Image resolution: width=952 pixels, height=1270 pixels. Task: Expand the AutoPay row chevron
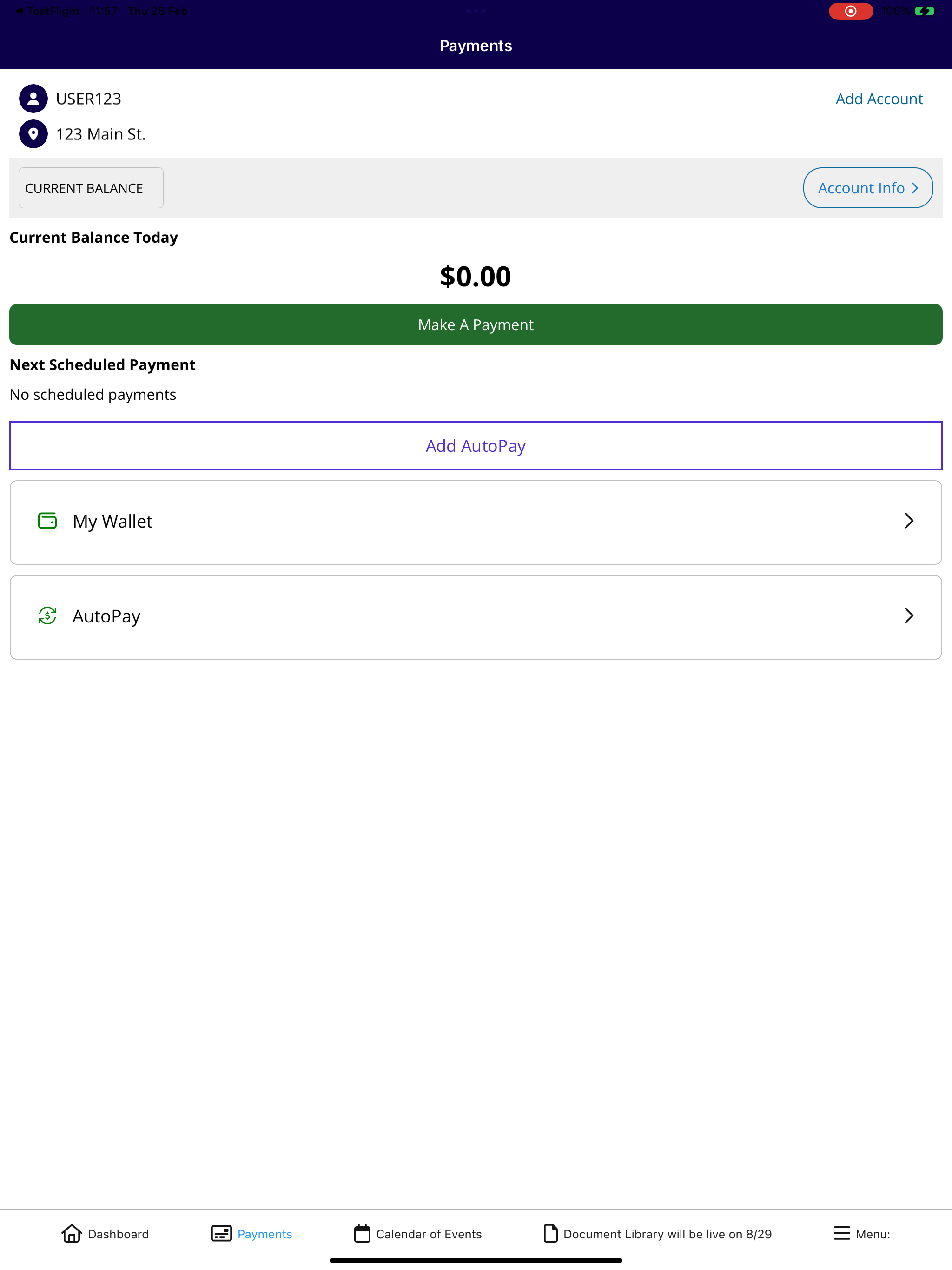[908, 615]
